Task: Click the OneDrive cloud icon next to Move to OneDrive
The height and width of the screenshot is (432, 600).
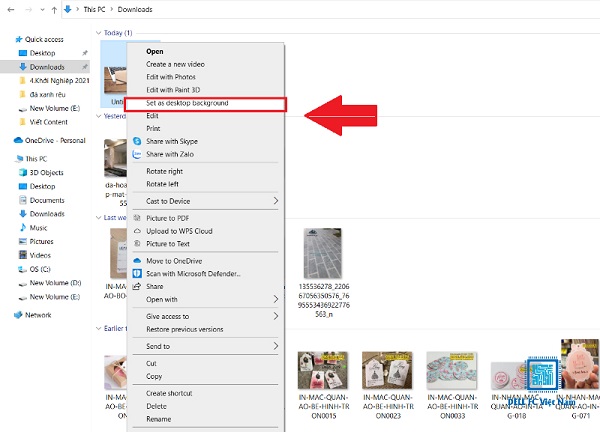Action: tap(137, 261)
